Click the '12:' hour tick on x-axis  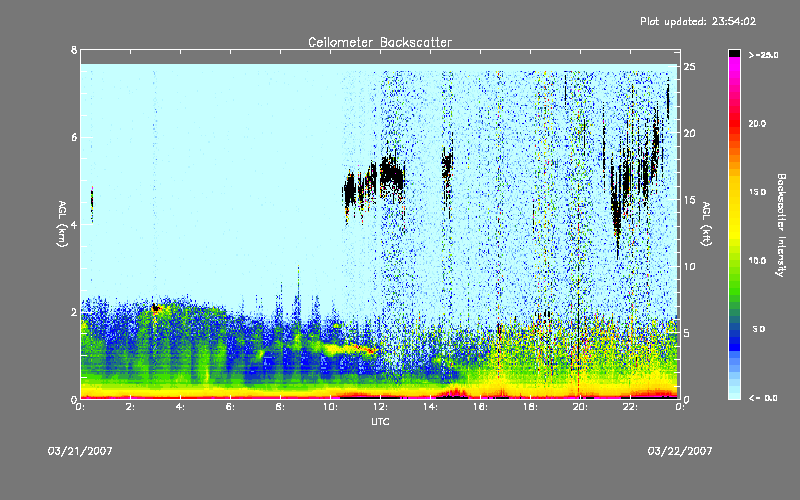(381, 407)
